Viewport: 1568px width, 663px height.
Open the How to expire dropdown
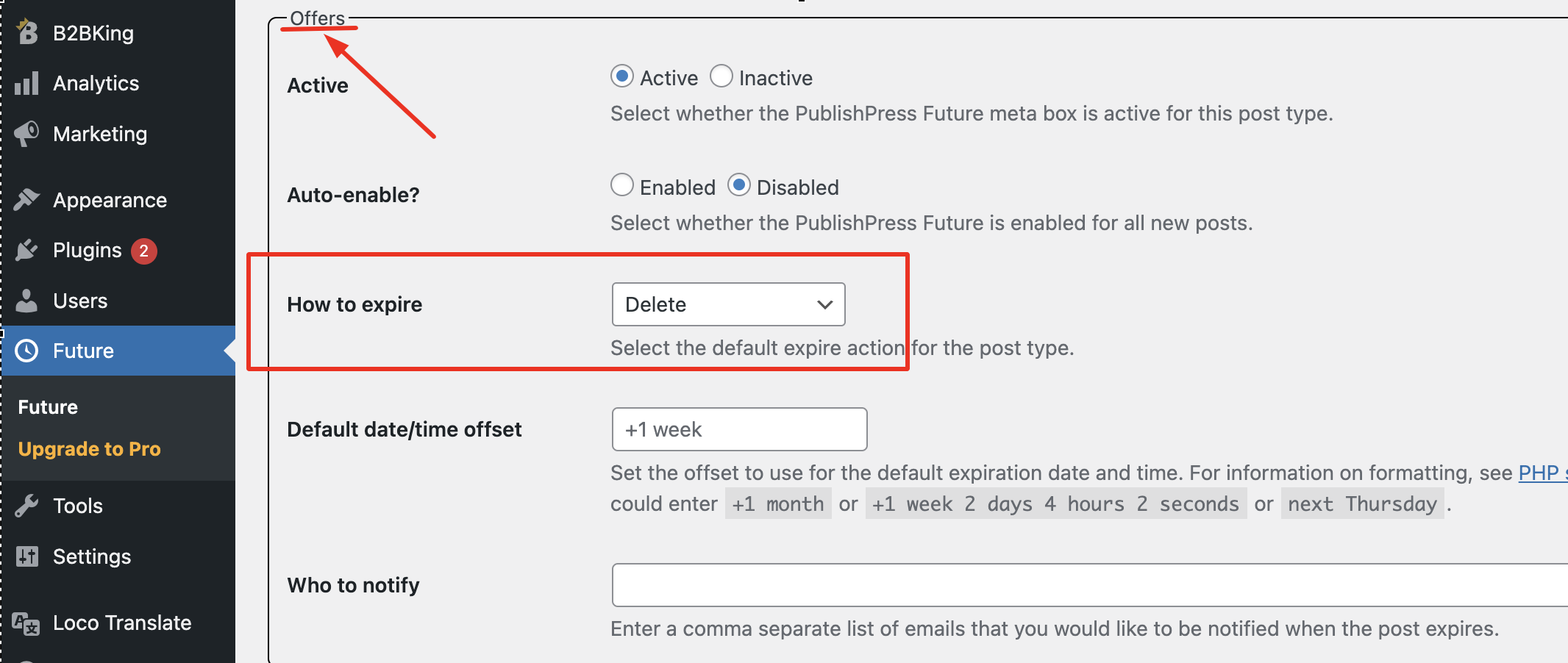[729, 304]
